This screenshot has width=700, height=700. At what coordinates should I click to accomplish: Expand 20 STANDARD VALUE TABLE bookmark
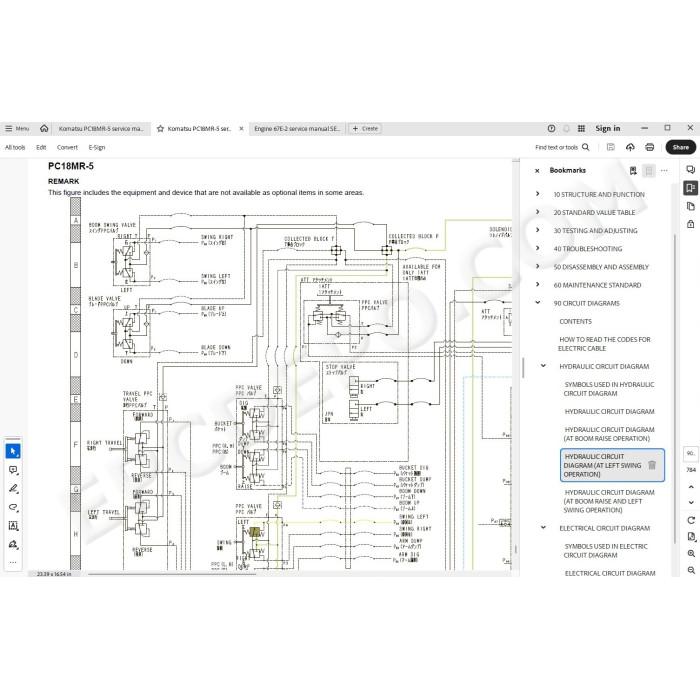(x=538, y=212)
